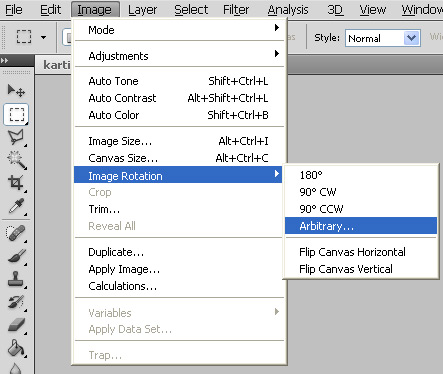Image resolution: width=443 pixels, height=374 pixels.
Task: Open the File menu
Action: 14,10
